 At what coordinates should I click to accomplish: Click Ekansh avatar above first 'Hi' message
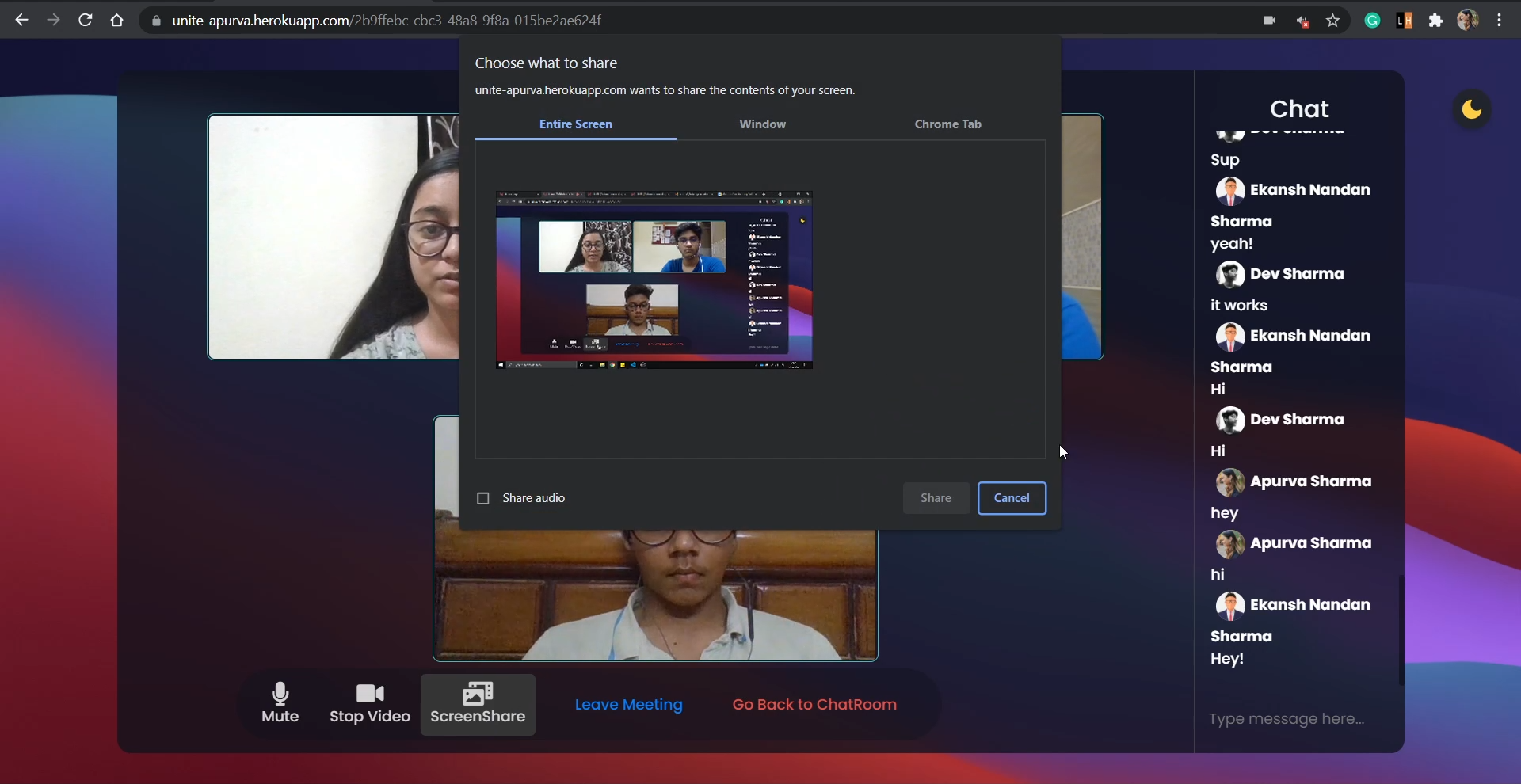[1230, 337]
